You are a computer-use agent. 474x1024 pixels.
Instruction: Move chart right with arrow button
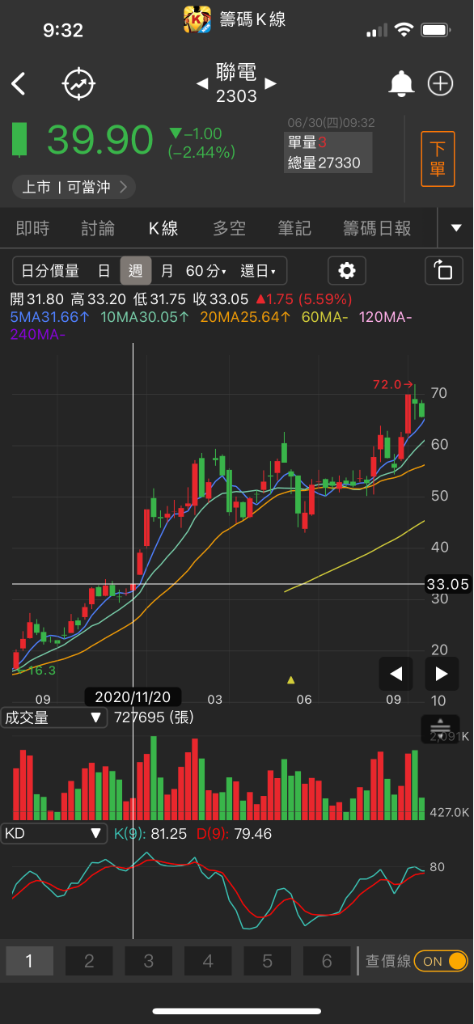(442, 674)
